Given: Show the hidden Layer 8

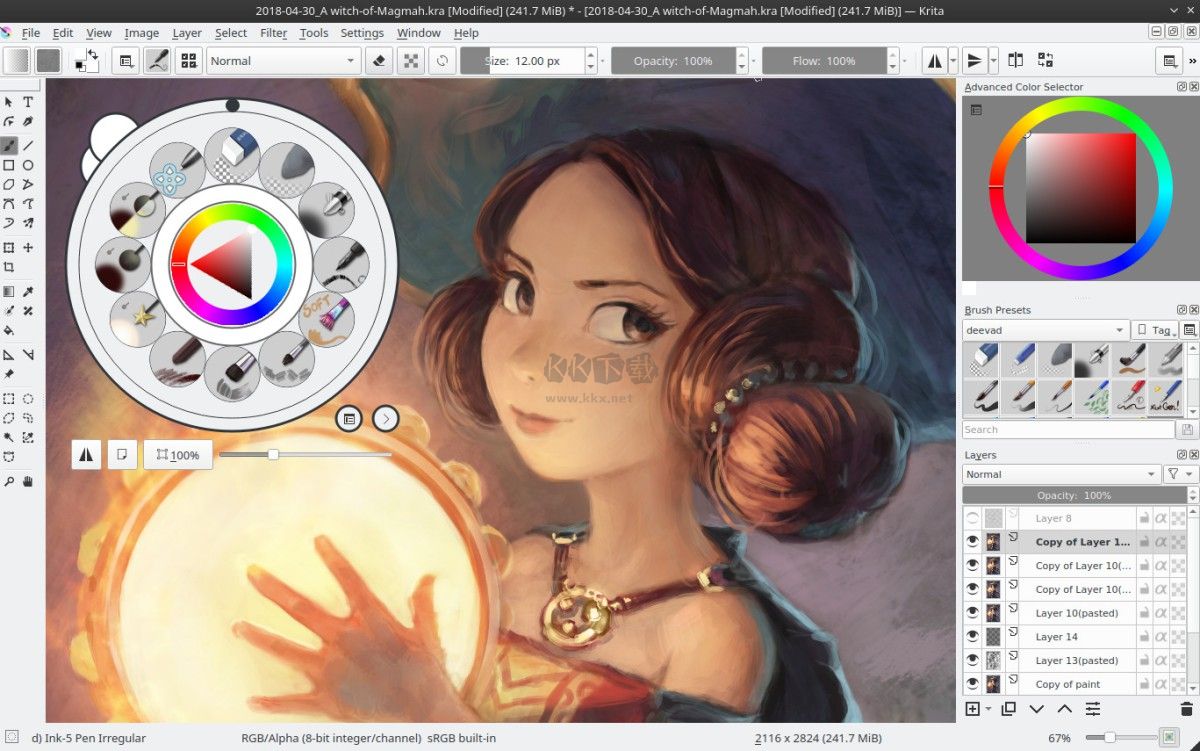Looking at the screenshot, I should point(972,517).
